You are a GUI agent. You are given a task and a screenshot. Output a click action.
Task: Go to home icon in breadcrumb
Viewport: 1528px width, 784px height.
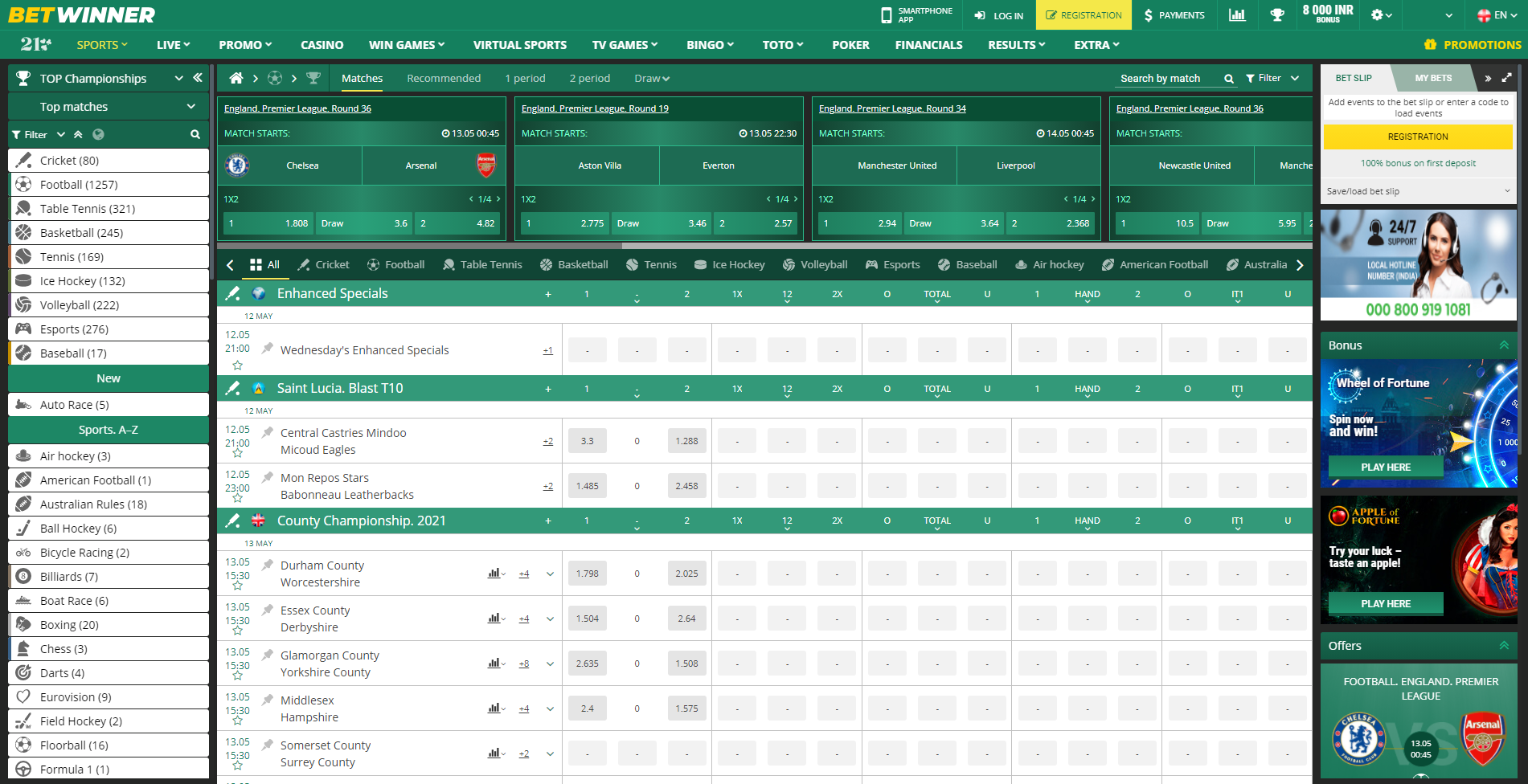(x=236, y=78)
